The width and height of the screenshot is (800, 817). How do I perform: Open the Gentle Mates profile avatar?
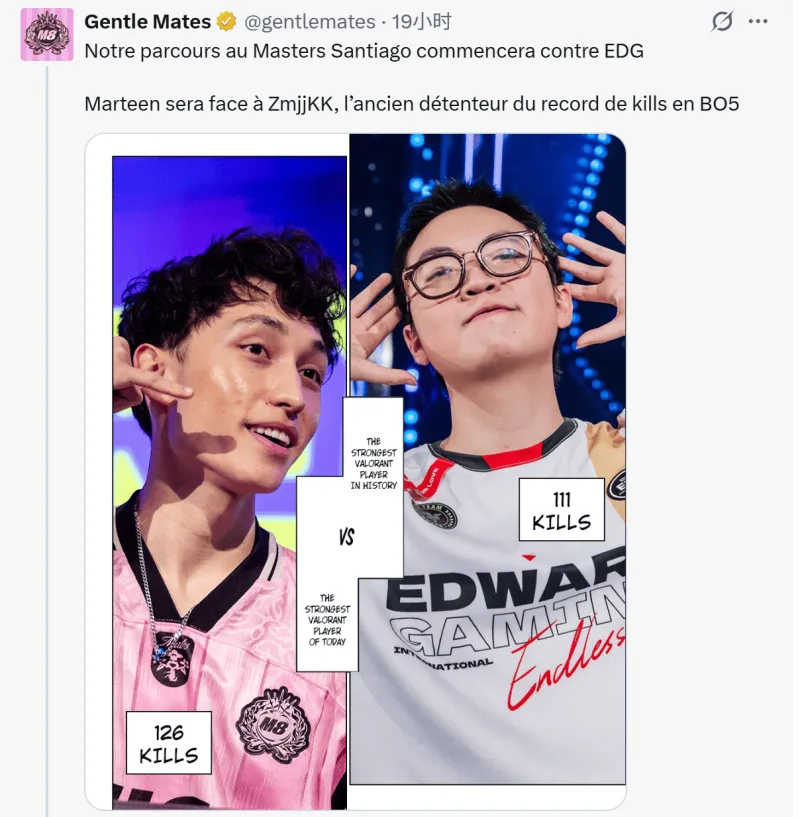click(47, 34)
